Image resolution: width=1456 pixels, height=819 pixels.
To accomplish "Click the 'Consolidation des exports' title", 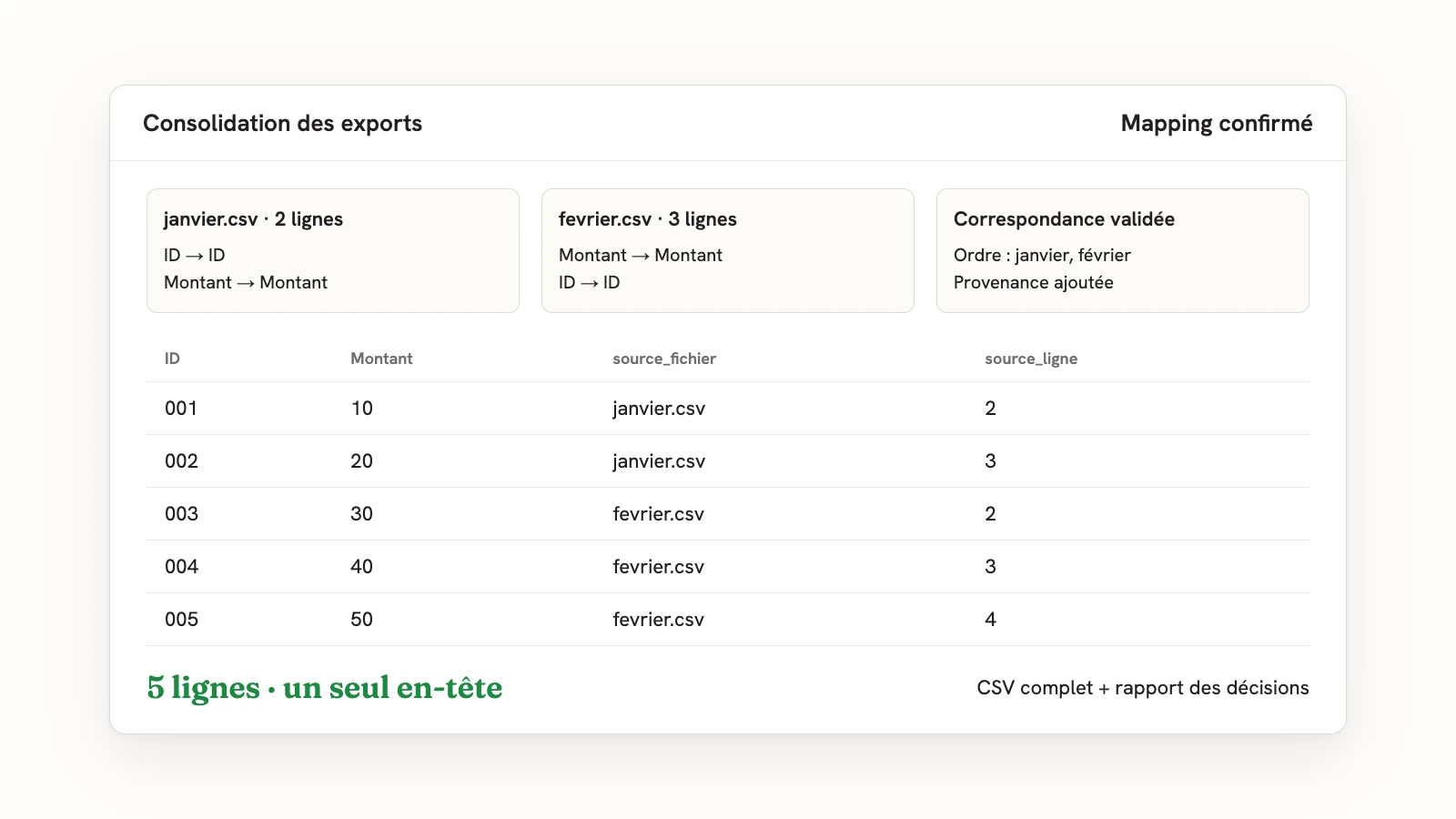I will (x=282, y=124).
